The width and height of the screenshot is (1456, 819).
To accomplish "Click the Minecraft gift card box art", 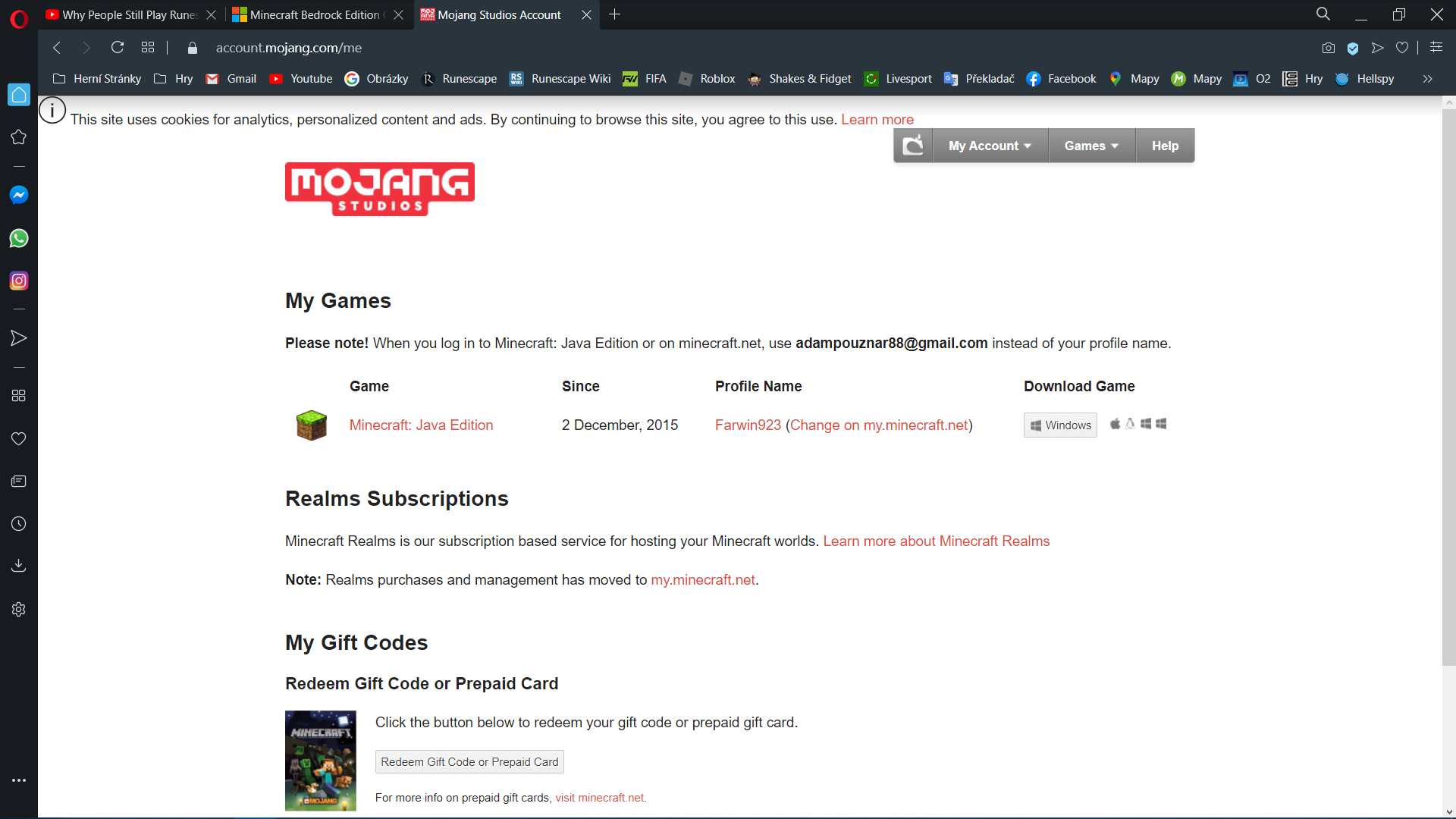I will [321, 761].
